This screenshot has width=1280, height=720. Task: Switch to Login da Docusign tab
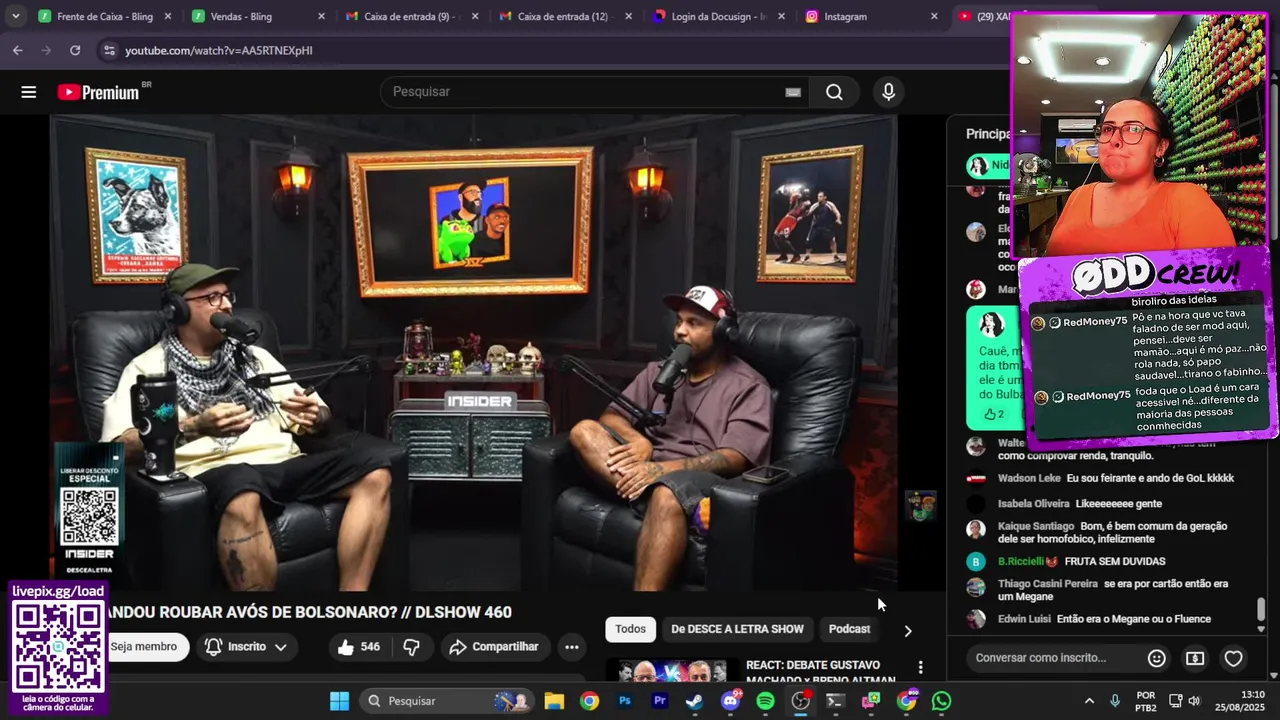click(718, 16)
